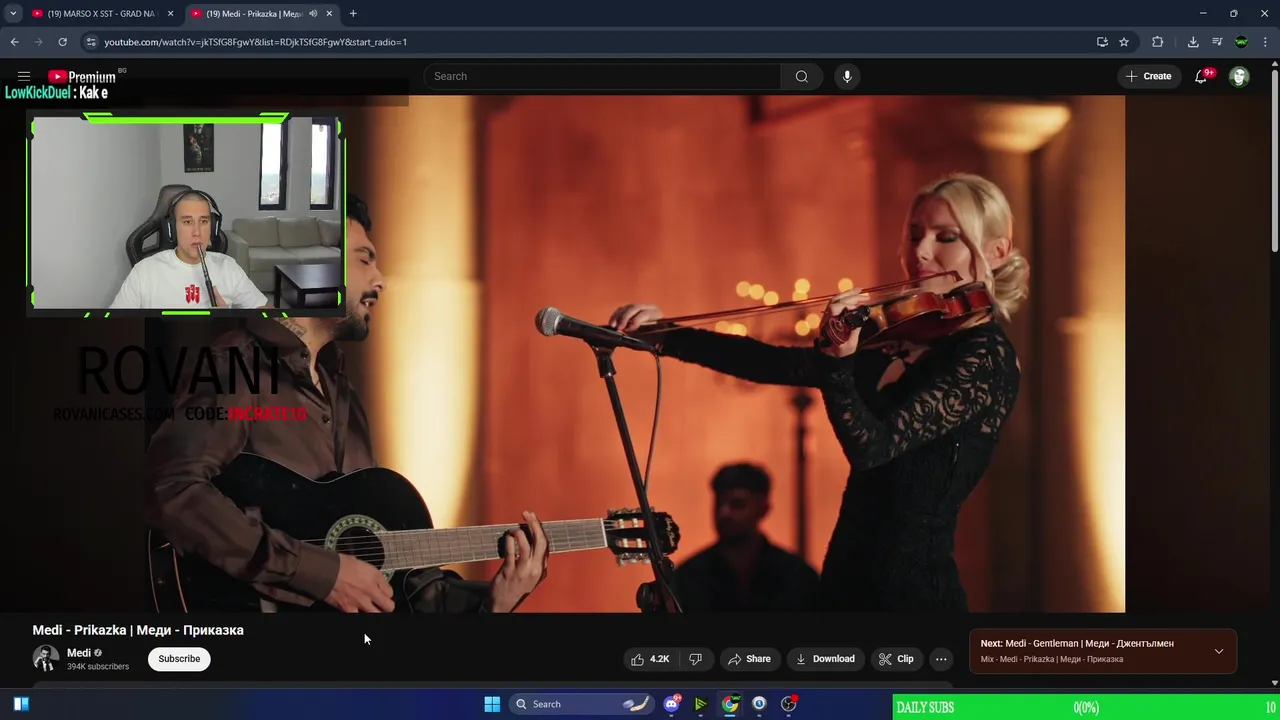This screenshot has height=720, width=1280.
Task: Click the YouTube search magnifier button
Action: 802,76
